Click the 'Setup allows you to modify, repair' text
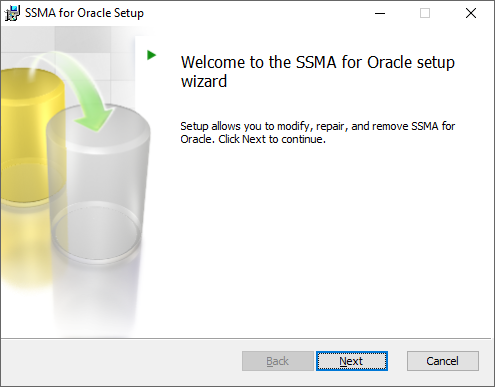The height and width of the screenshot is (387, 495). point(318,132)
